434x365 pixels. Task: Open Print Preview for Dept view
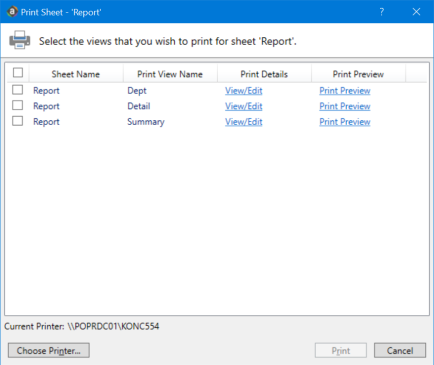[345, 91]
